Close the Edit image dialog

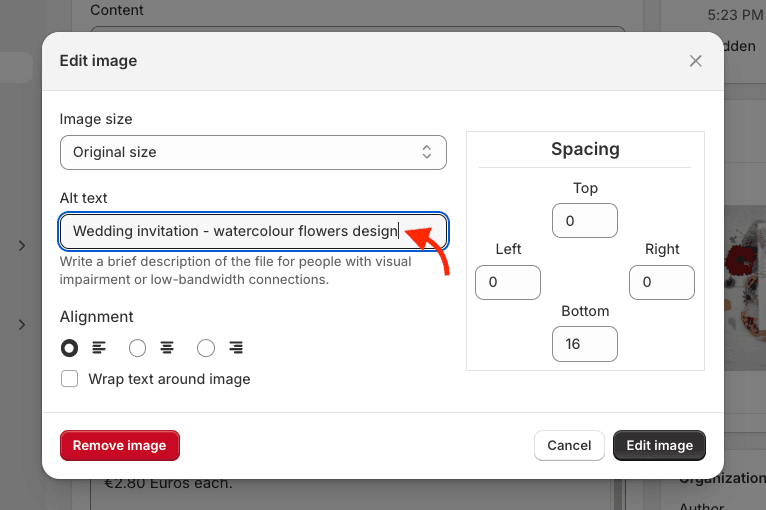click(695, 61)
